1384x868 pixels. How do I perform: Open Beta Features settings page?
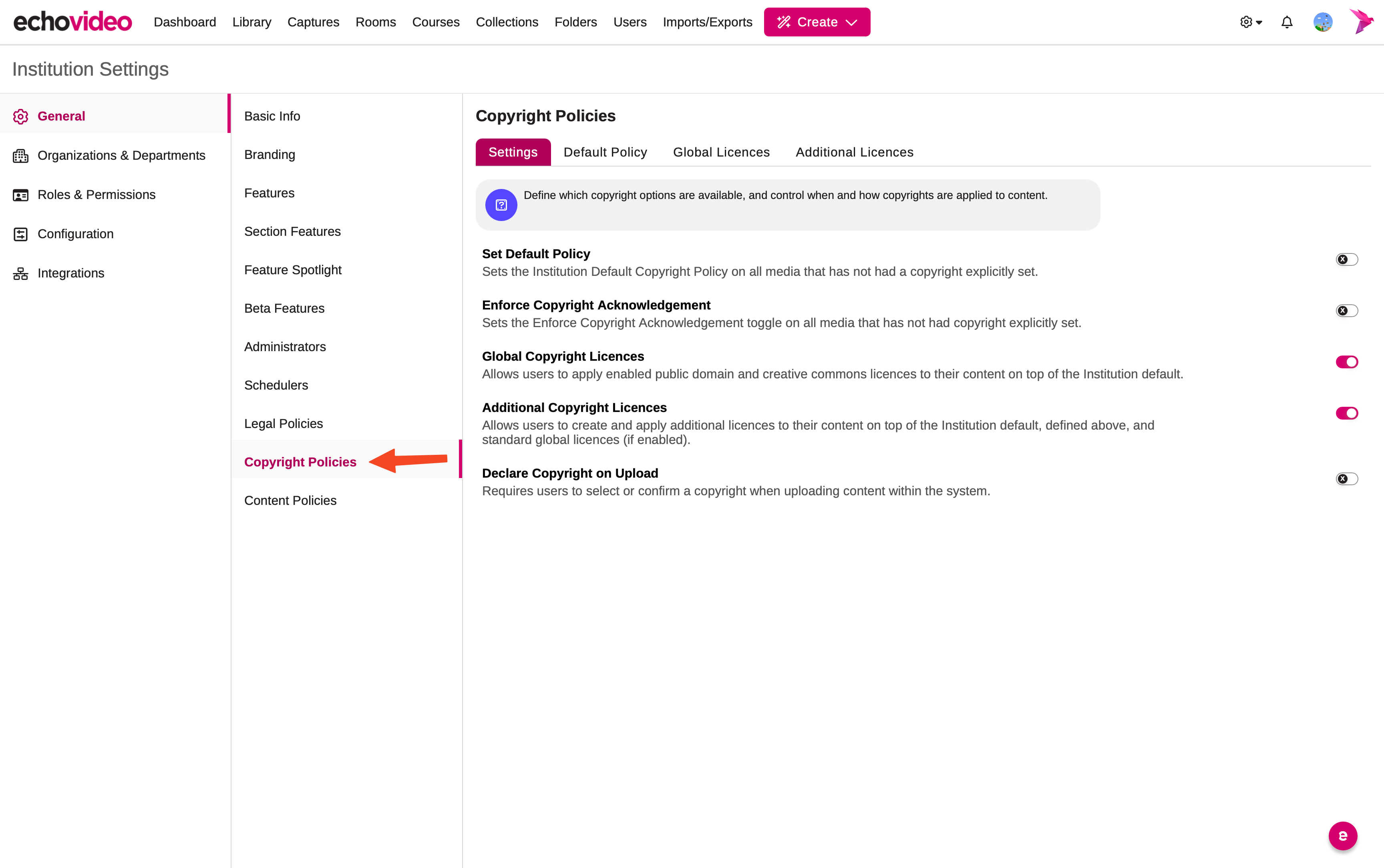point(346,308)
